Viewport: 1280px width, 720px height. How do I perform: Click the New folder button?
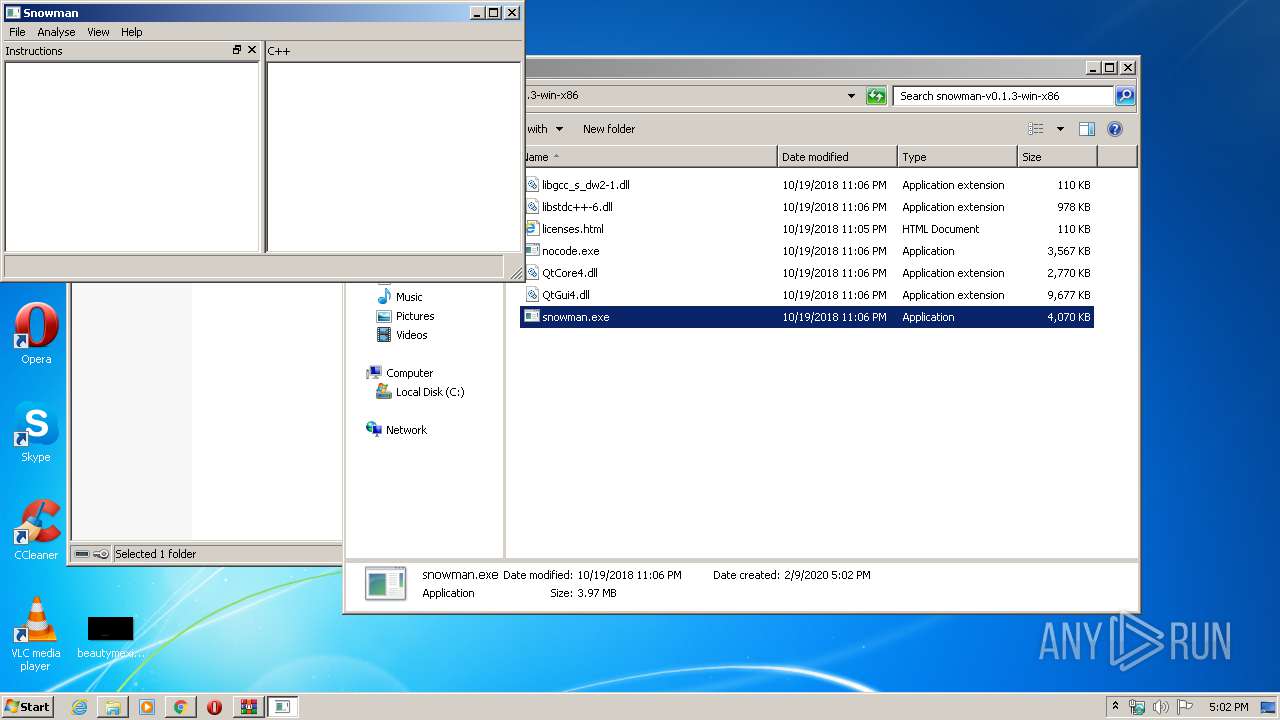[x=609, y=129]
